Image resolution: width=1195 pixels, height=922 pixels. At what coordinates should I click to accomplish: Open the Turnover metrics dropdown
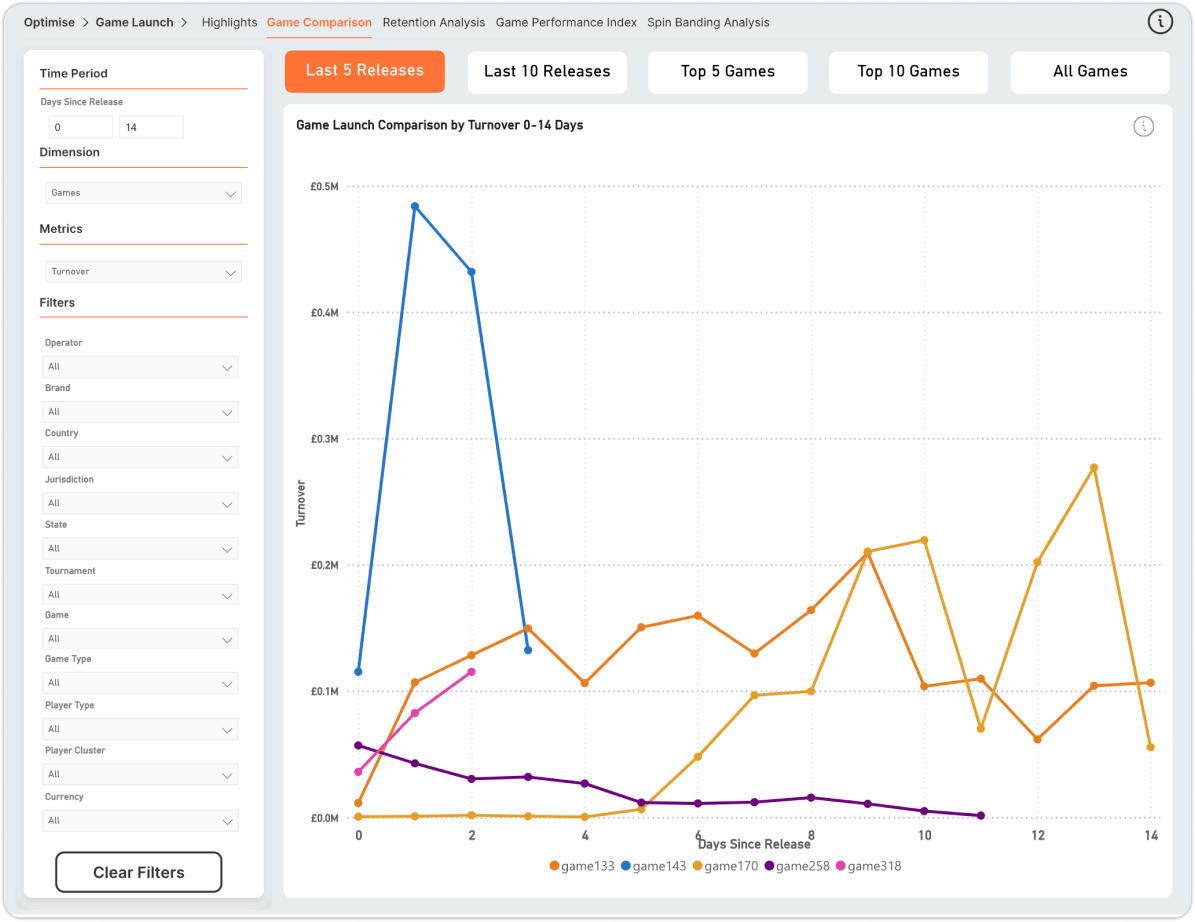[x=143, y=272]
